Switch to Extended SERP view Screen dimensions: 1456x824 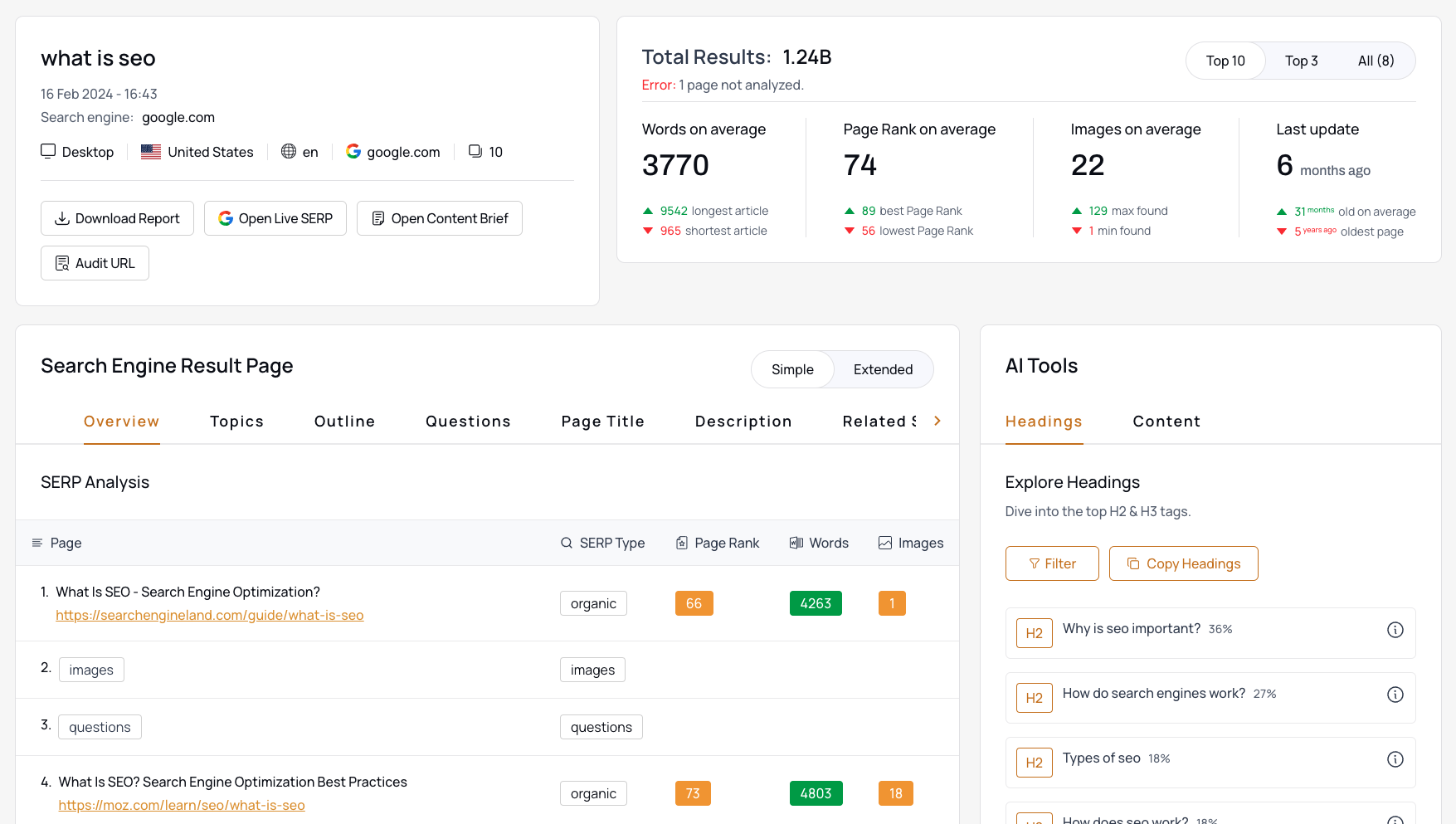(882, 369)
